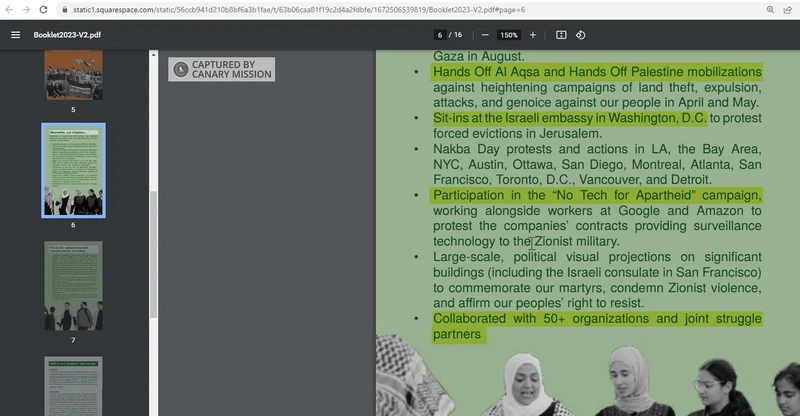Reload the current page

pos(44,9)
